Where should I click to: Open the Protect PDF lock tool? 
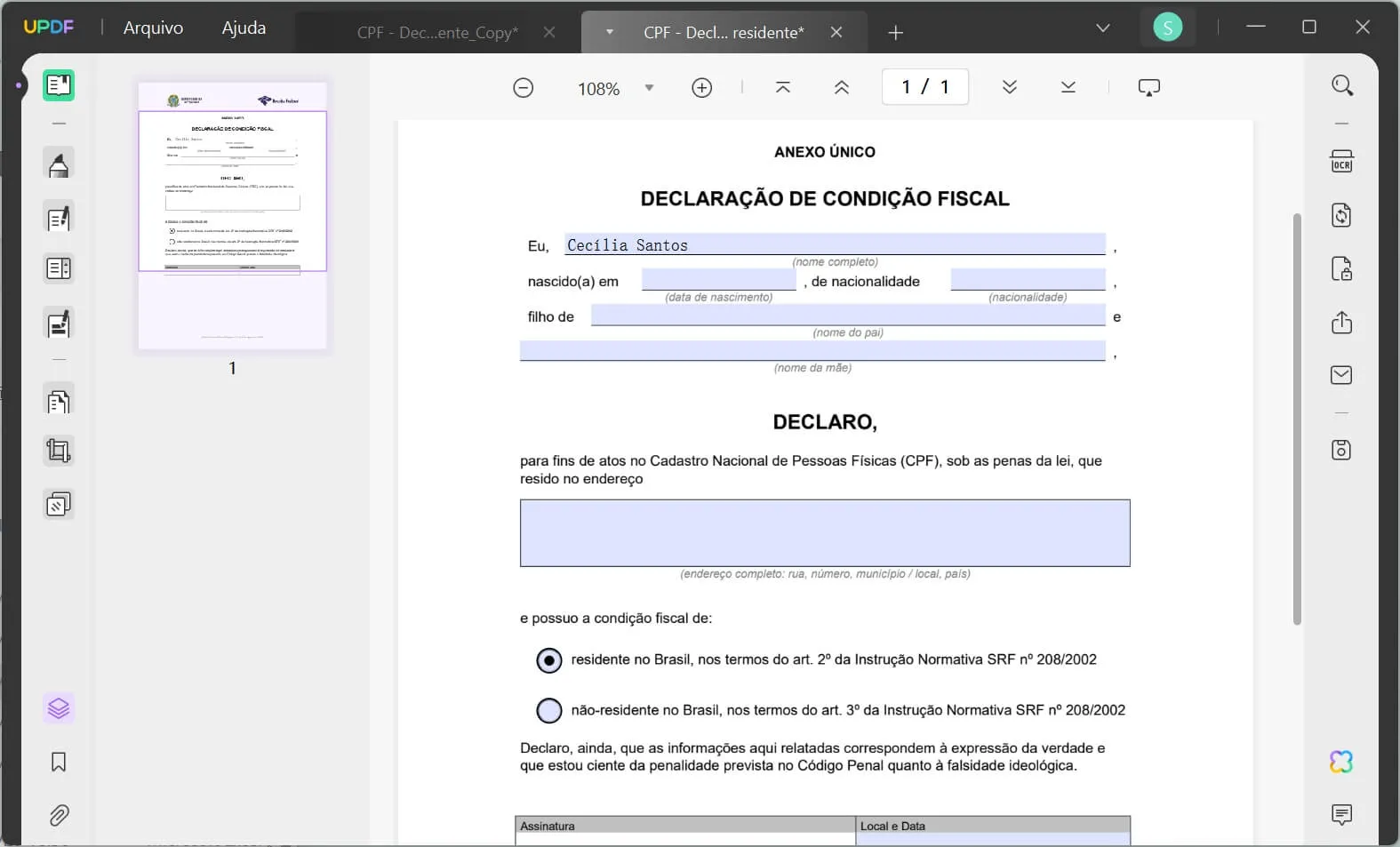[1342, 268]
